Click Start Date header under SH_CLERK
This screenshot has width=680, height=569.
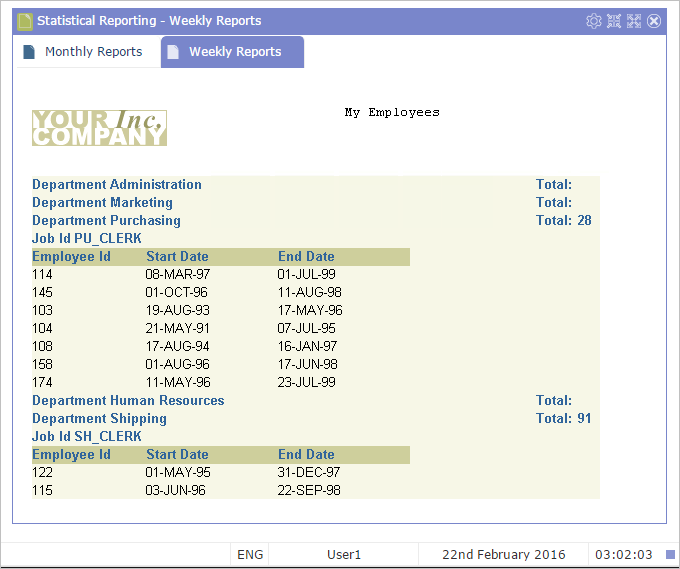pos(177,455)
